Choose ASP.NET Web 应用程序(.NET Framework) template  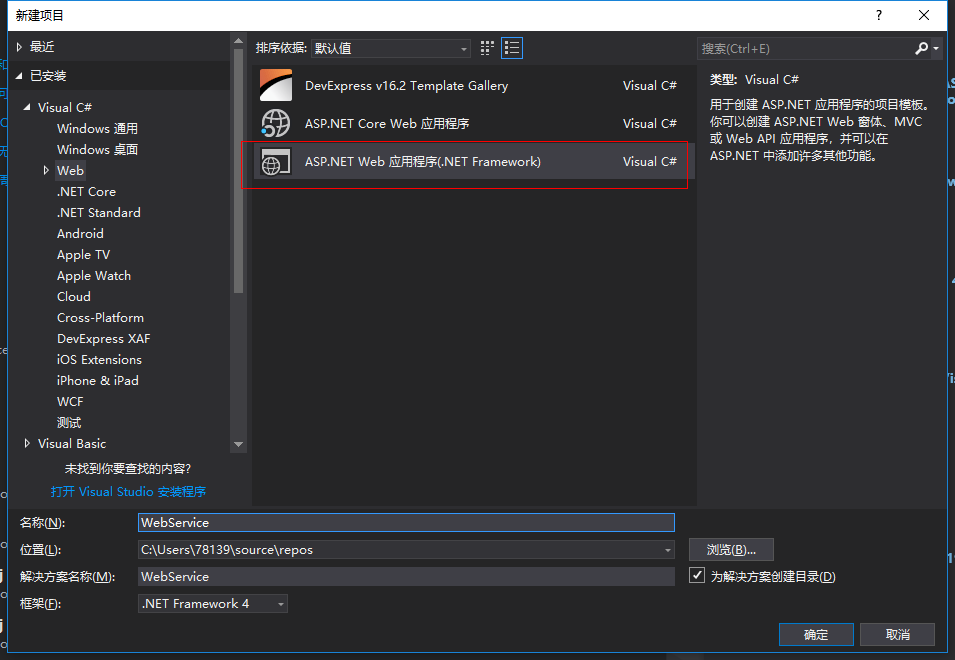[x=473, y=161]
